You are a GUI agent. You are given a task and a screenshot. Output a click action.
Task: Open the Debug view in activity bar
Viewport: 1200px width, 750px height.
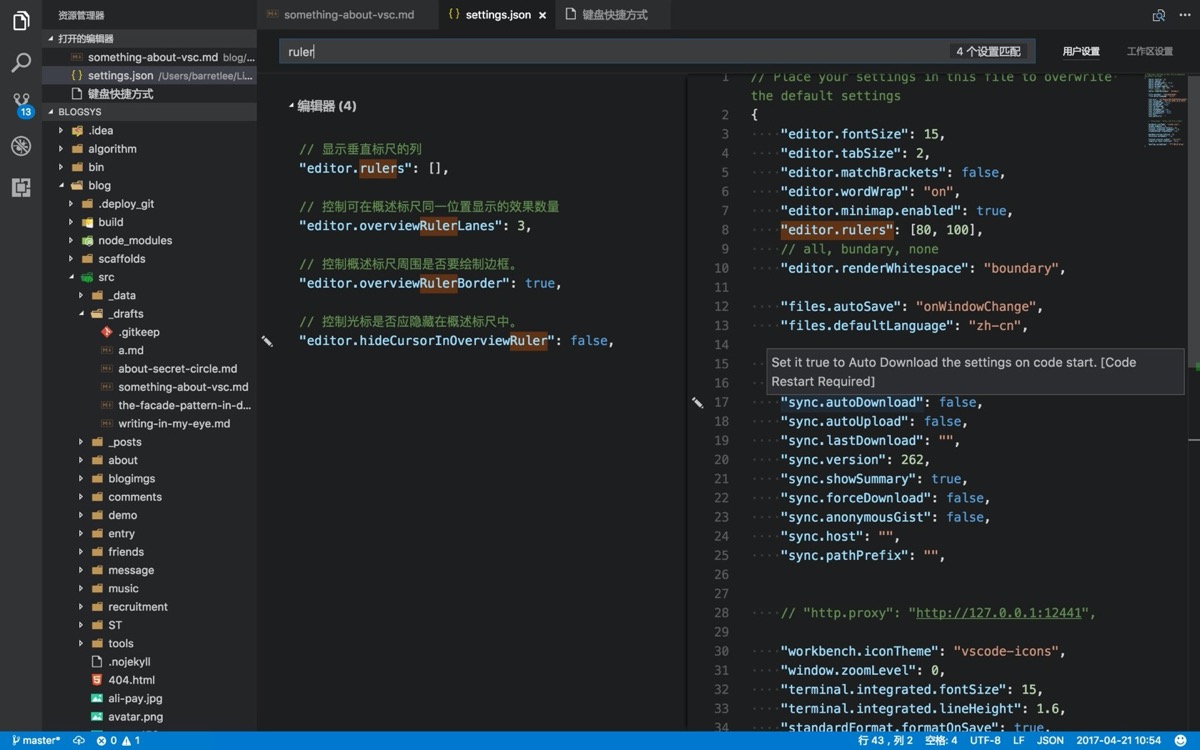coord(21,146)
